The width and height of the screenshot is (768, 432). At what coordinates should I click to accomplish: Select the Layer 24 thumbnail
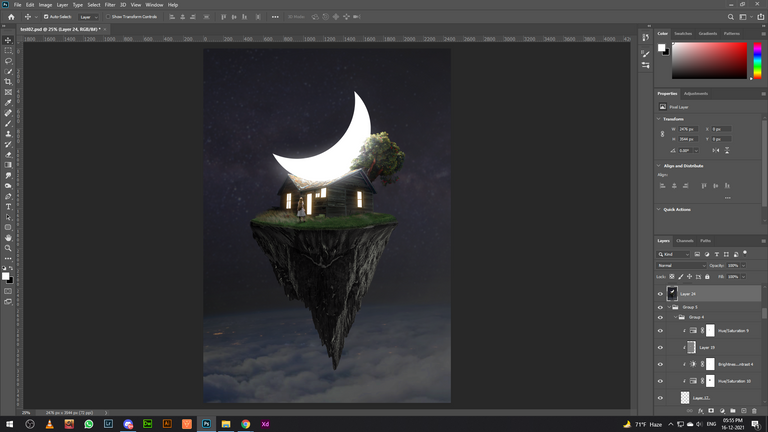672,293
